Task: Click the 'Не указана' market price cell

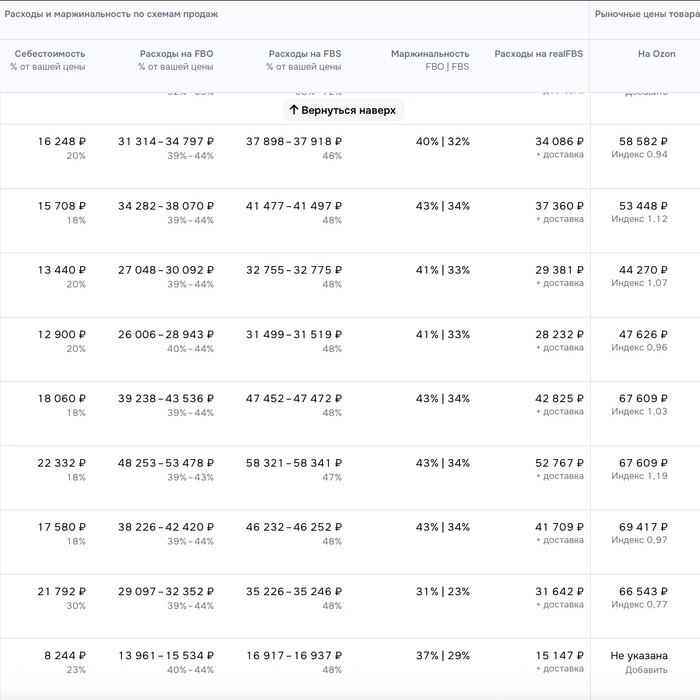Action: click(639, 656)
